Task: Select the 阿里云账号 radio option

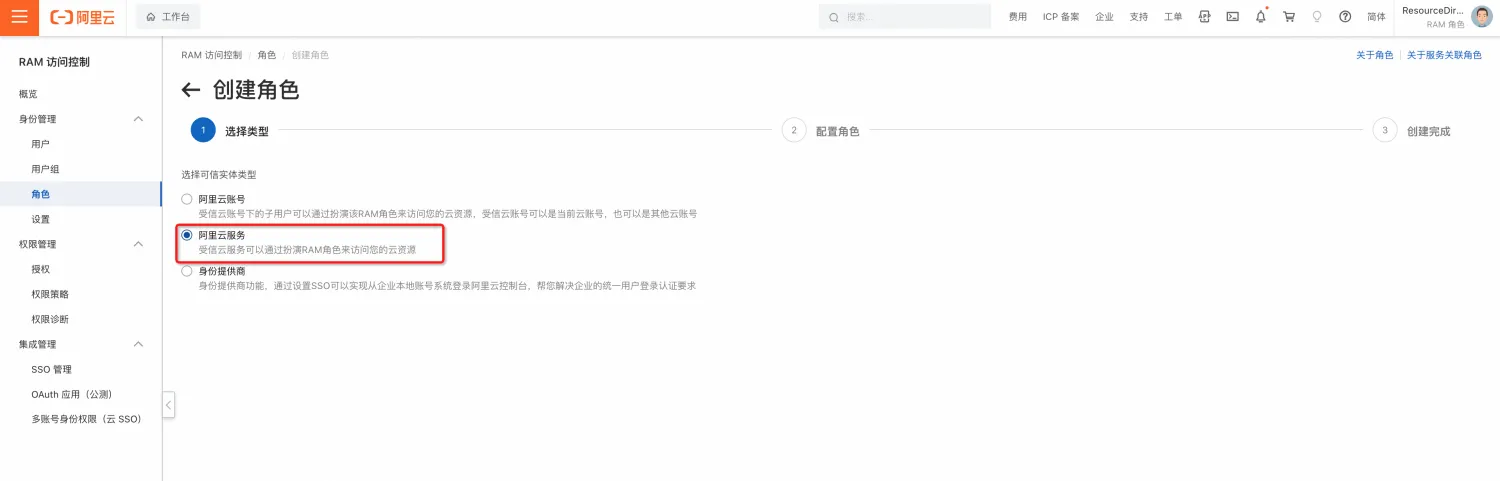Action: tap(187, 199)
